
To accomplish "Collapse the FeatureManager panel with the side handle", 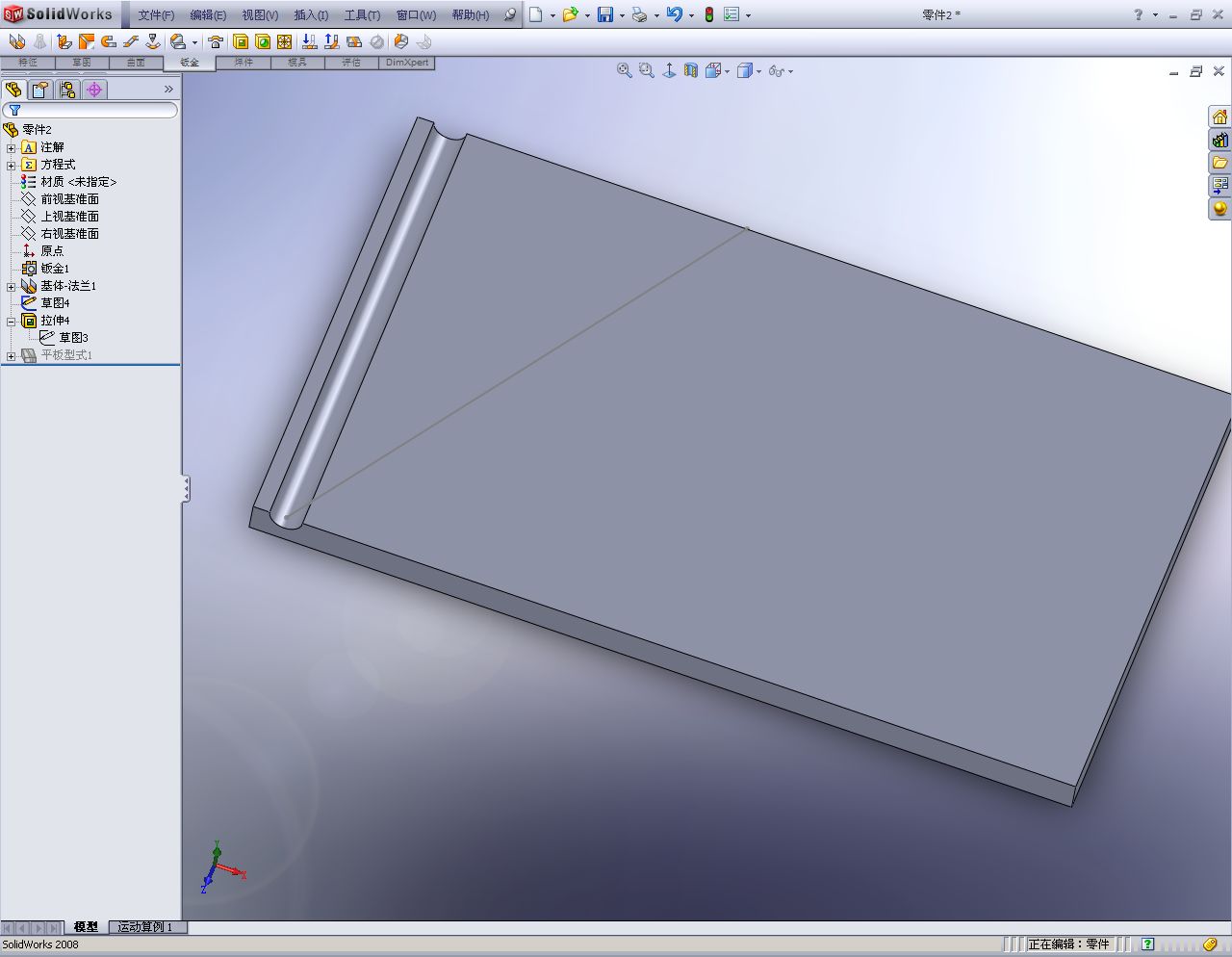I will pyautogui.click(x=186, y=489).
